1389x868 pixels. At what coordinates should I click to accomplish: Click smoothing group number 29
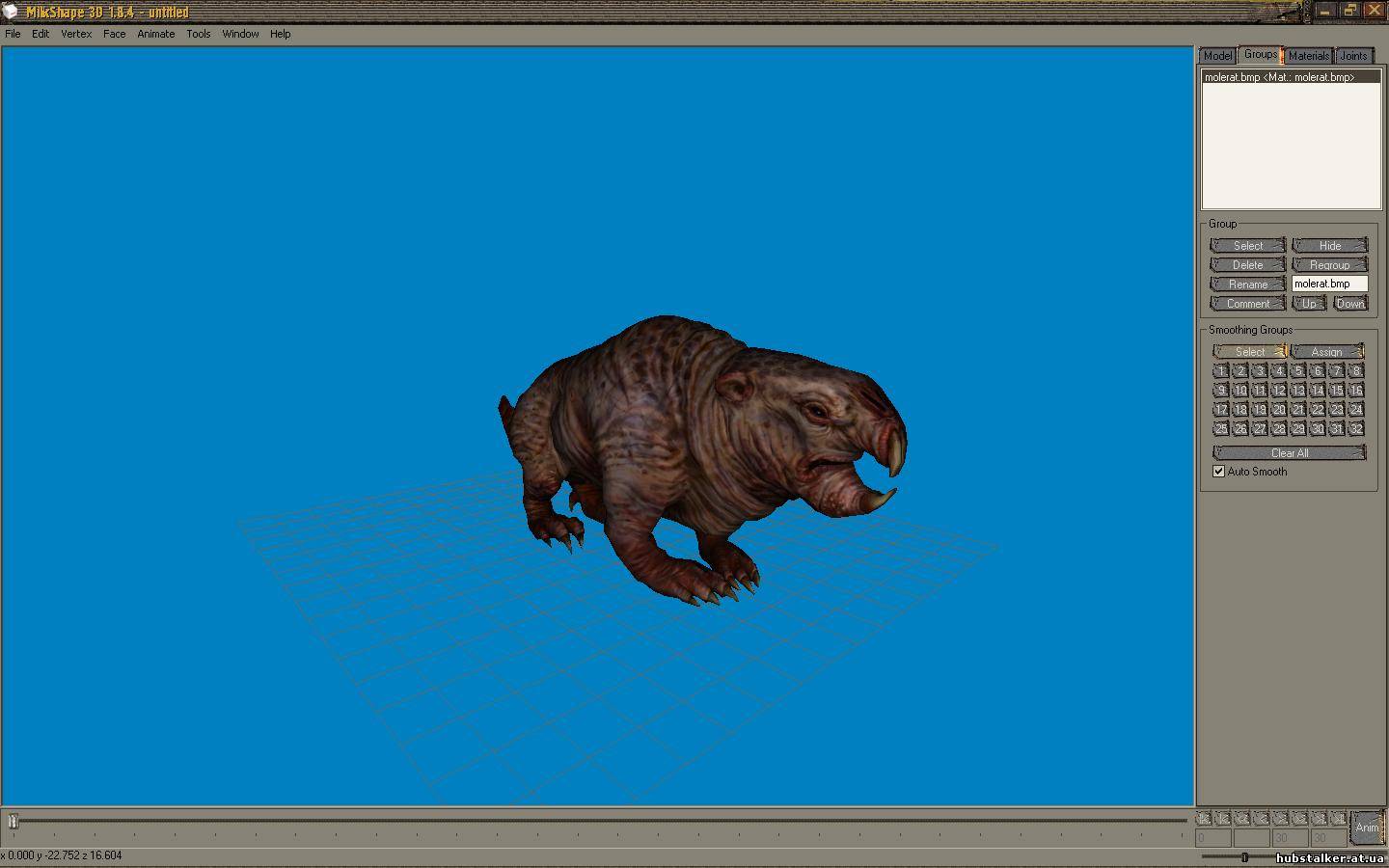1298,428
